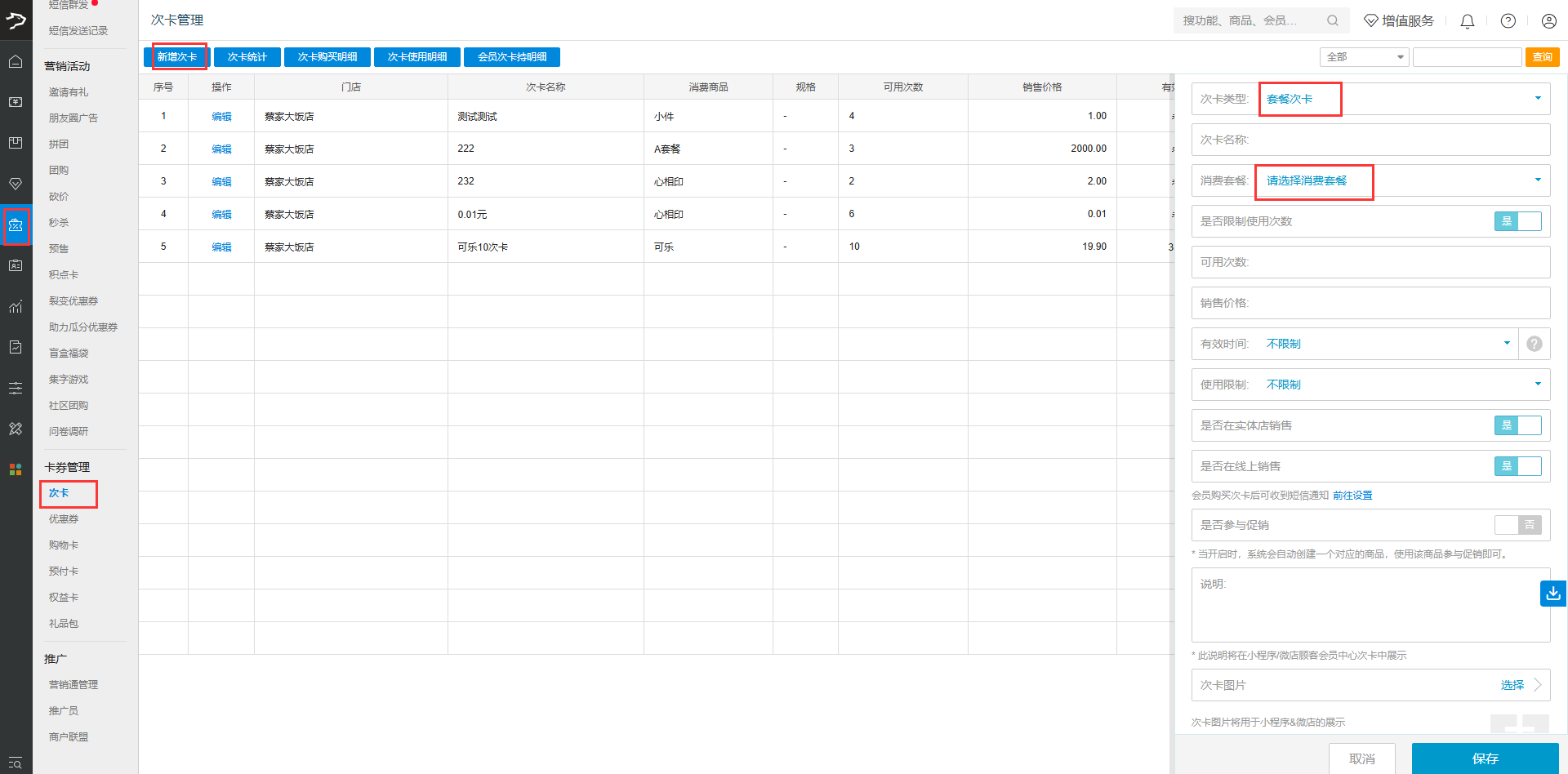
Task: Open 礼品包 in sidebar menu
Action: [64, 624]
